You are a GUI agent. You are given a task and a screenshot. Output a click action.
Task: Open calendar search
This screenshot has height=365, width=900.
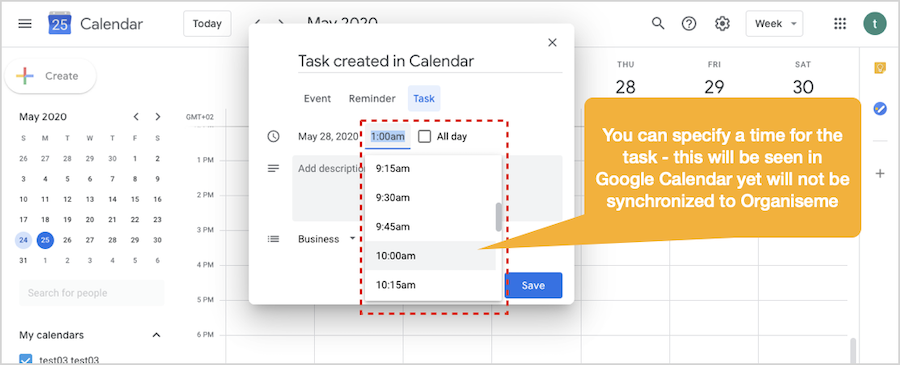point(658,24)
